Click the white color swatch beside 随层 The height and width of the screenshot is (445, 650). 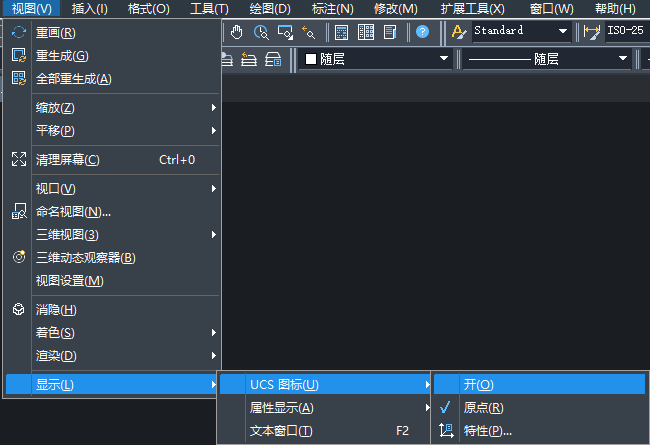point(311,60)
